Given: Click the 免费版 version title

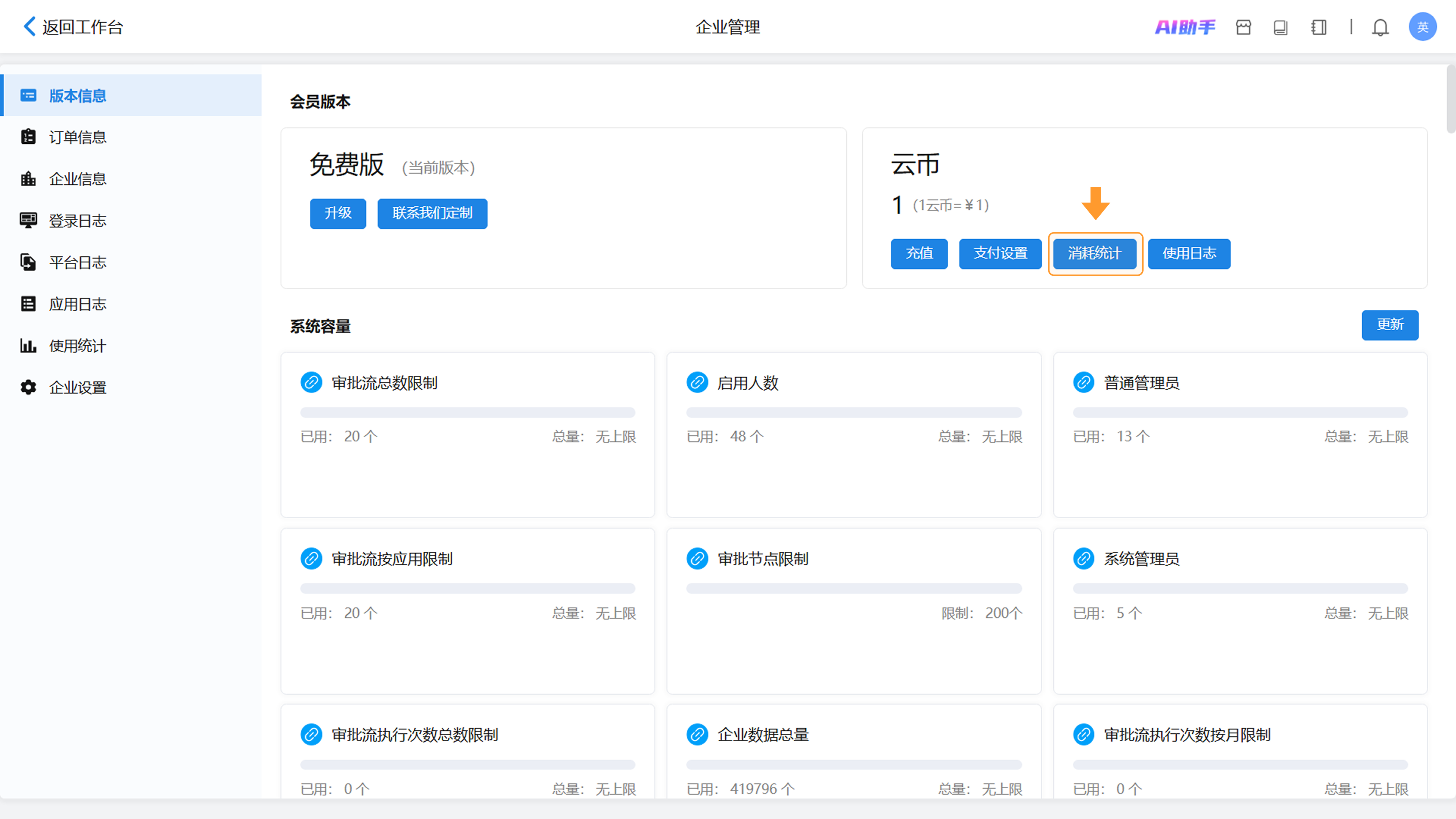Looking at the screenshot, I should (x=347, y=165).
